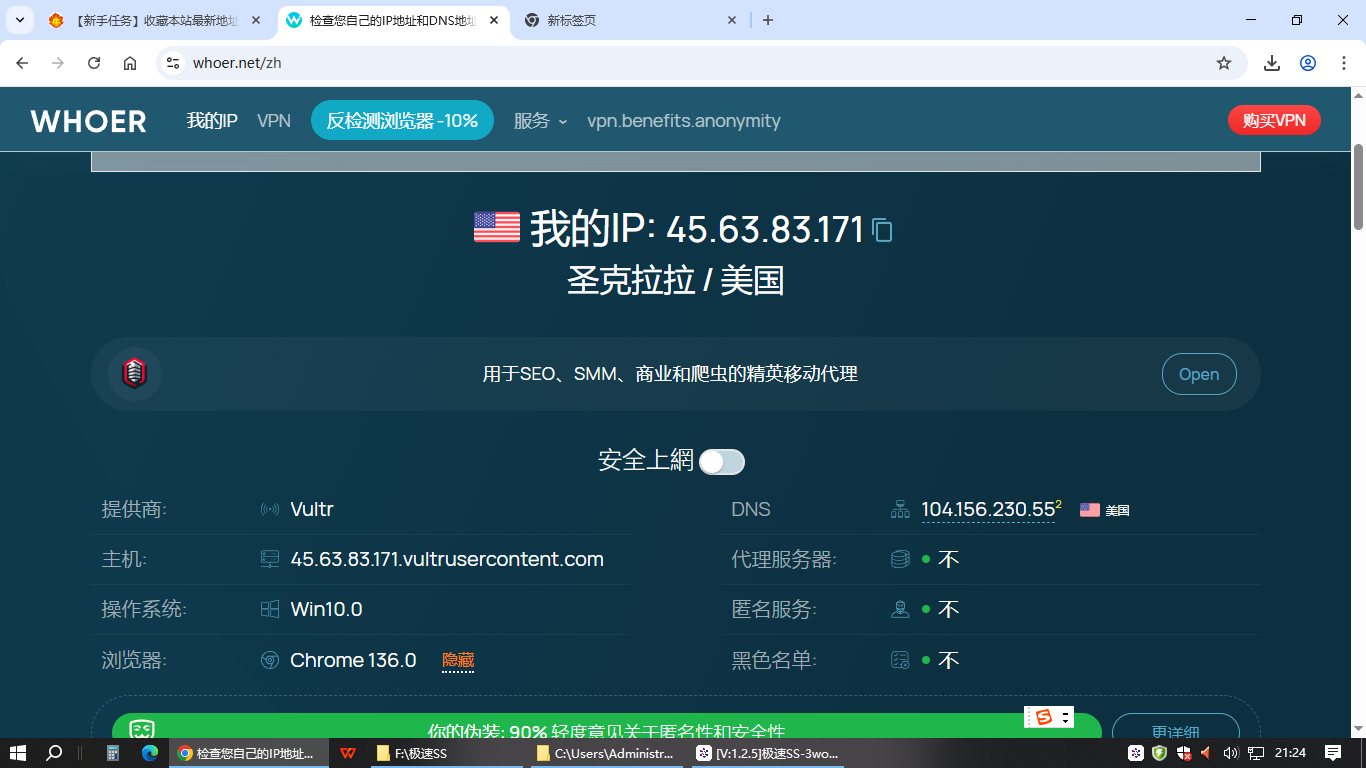Click the 反检测浏览器 -10% button
Screen dimensions: 1366x768
[x=402, y=121]
